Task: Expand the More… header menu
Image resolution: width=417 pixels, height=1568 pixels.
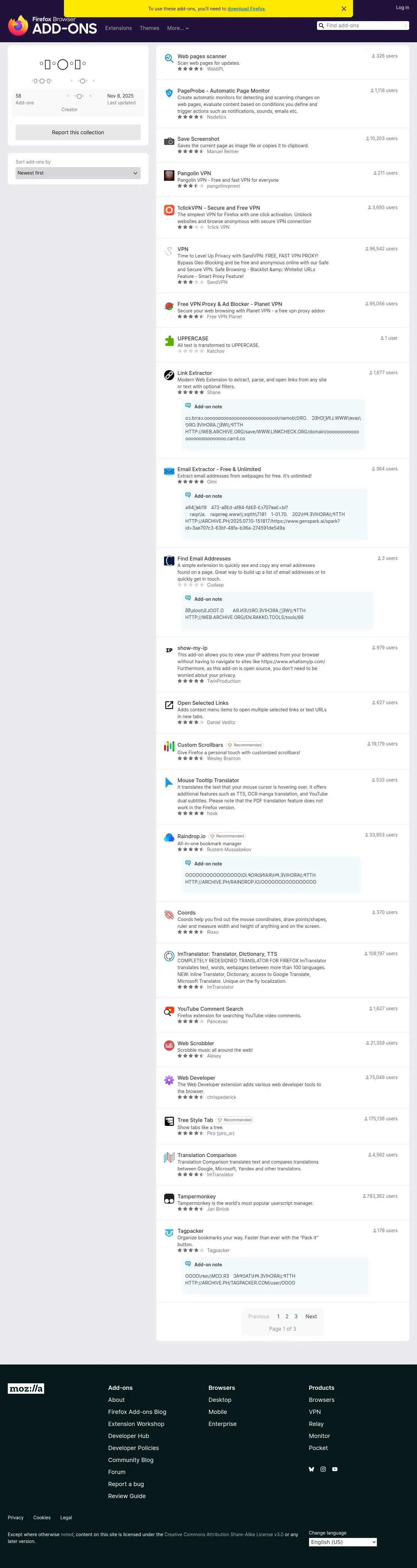Action: 178,28
